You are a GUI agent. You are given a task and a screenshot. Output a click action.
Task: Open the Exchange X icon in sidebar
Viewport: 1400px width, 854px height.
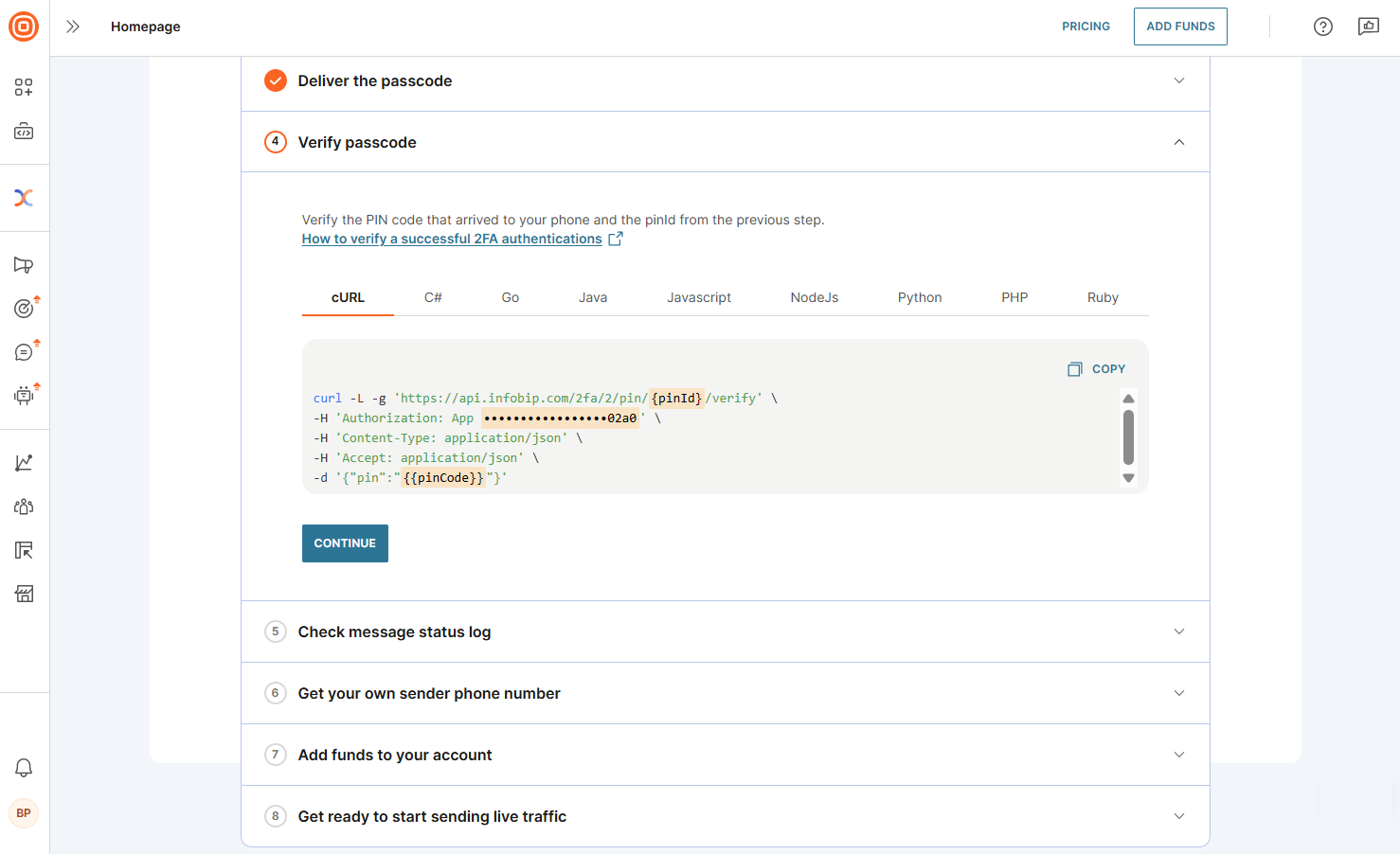click(x=24, y=198)
